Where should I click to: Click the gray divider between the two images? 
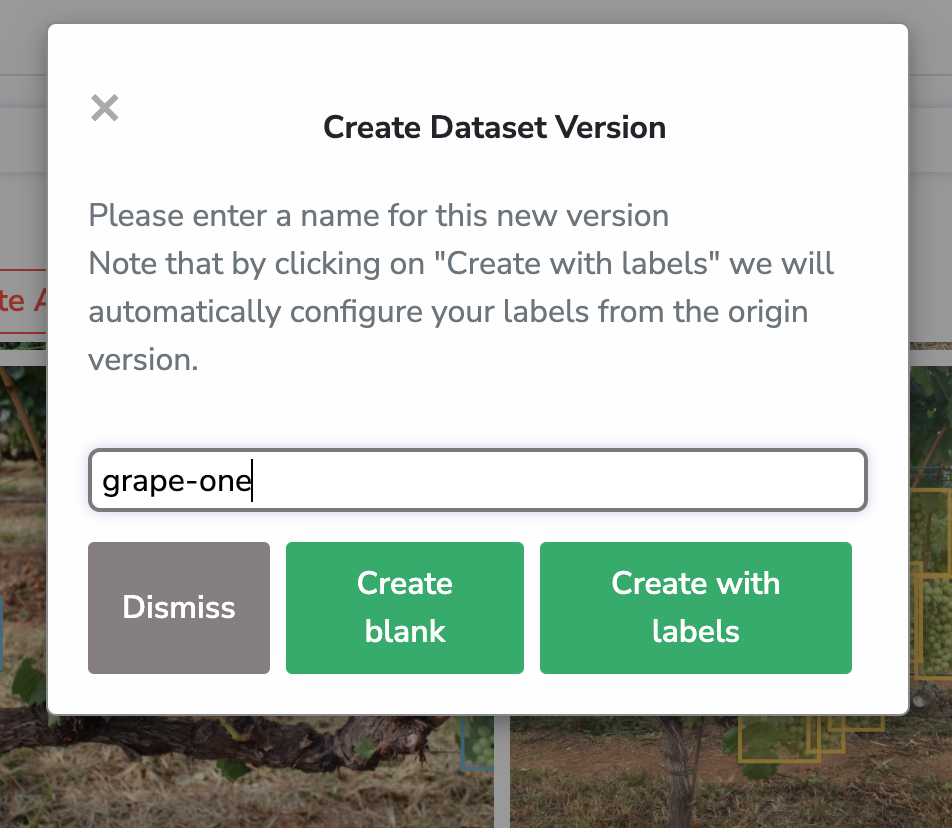(x=502, y=772)
